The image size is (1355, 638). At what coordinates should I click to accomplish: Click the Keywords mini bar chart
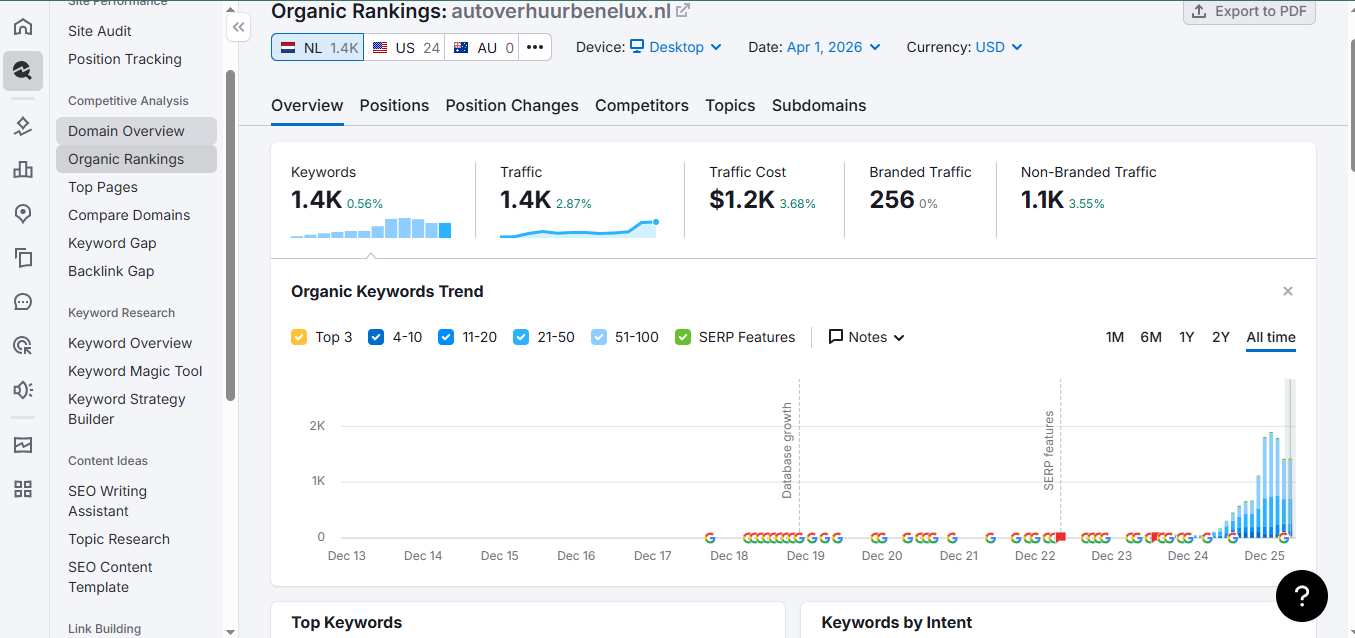[371, 228]
